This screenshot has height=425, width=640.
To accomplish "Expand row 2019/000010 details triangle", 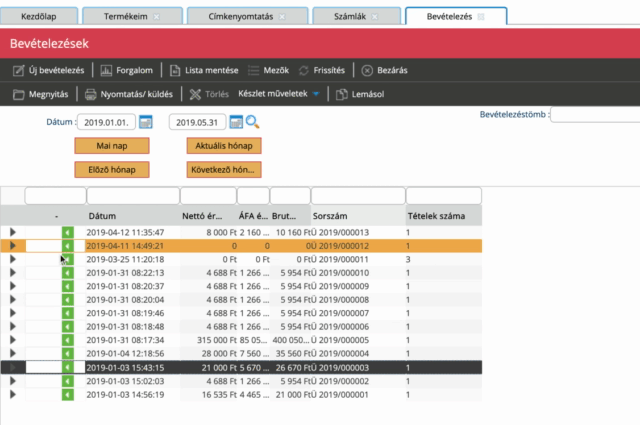I will 13,273.
